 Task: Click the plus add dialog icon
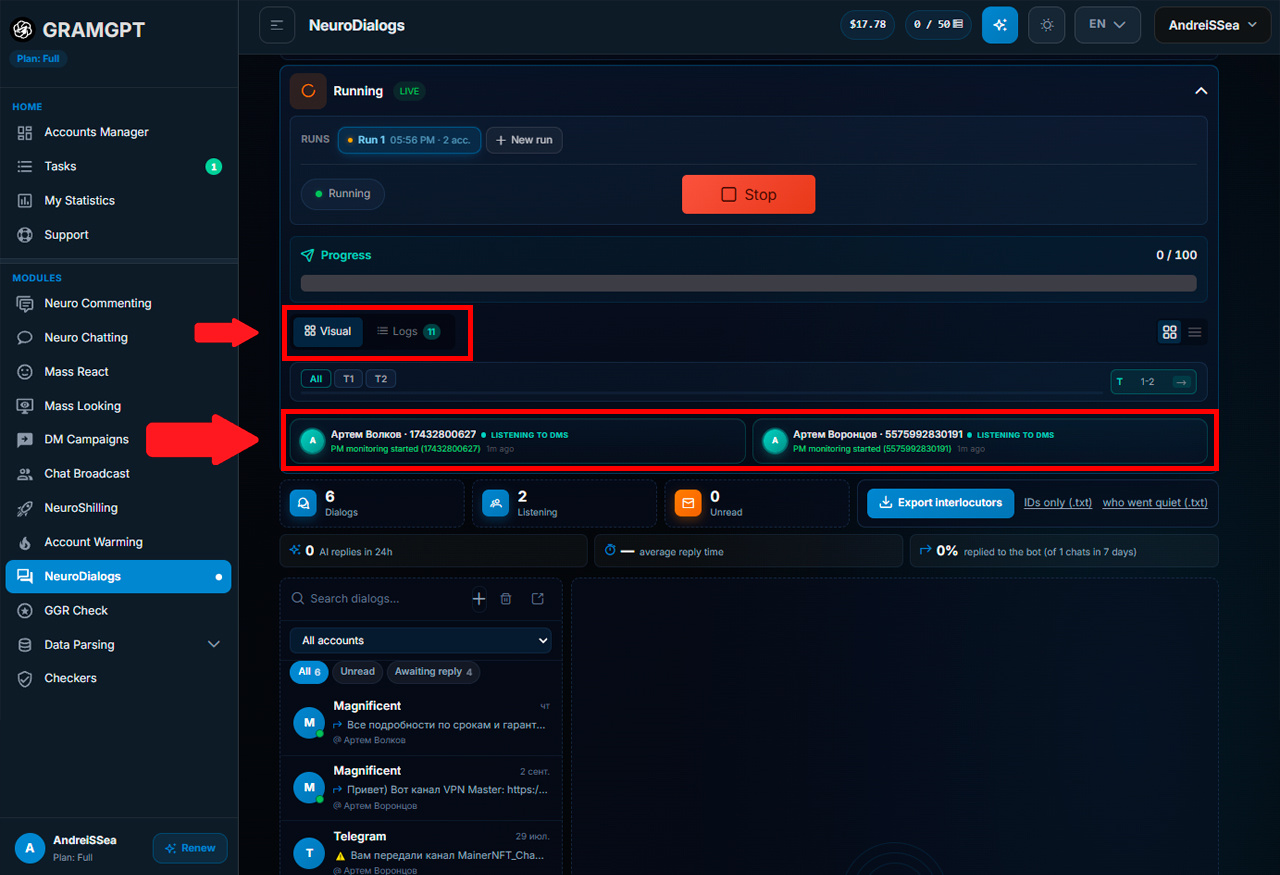coord(479,599)
